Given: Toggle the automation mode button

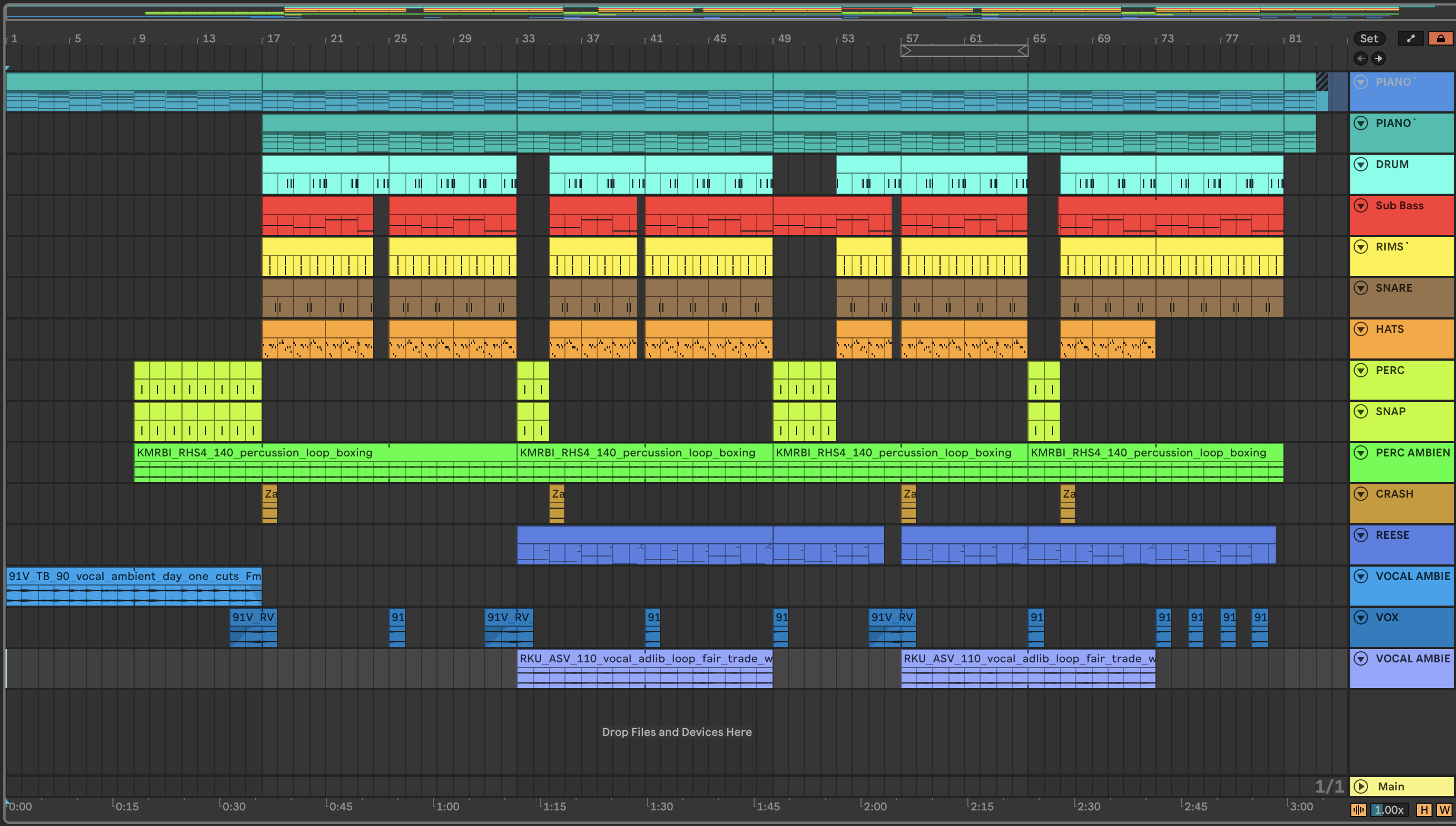Looking at the screenshot, I should 1410,38.
